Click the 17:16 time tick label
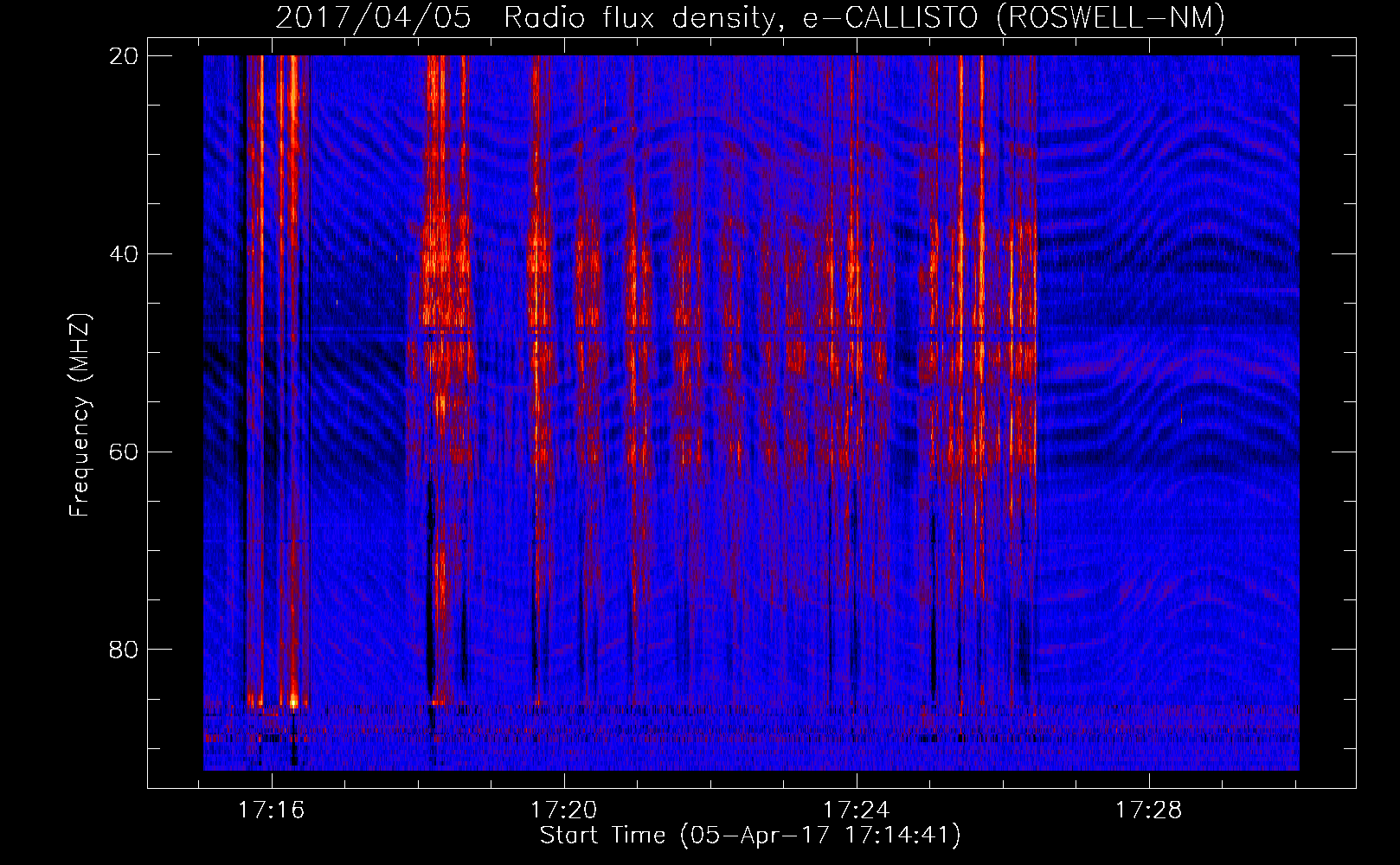The image size is (1400, 865). [x=272, y=811]
